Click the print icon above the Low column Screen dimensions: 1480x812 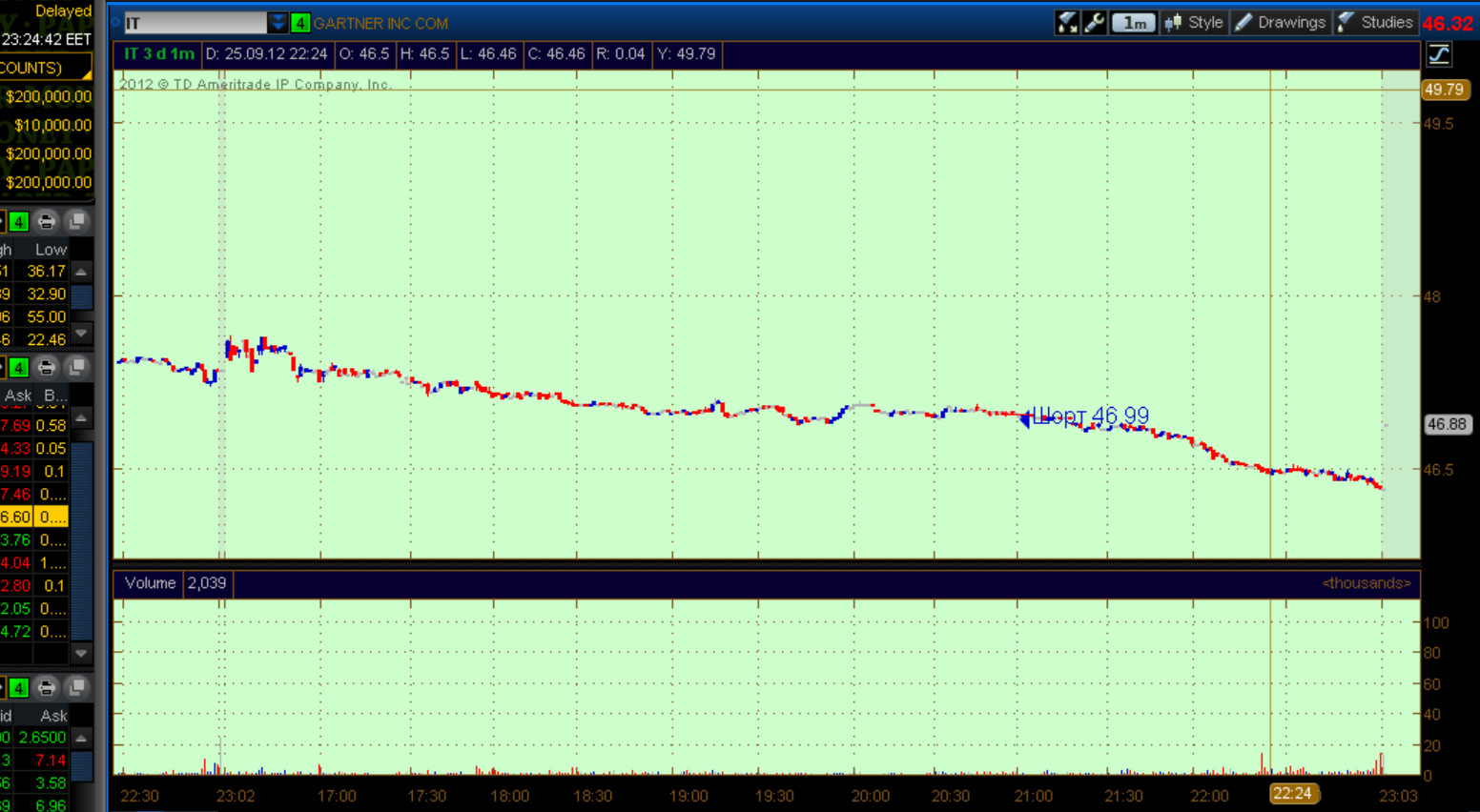pos(46,222)
